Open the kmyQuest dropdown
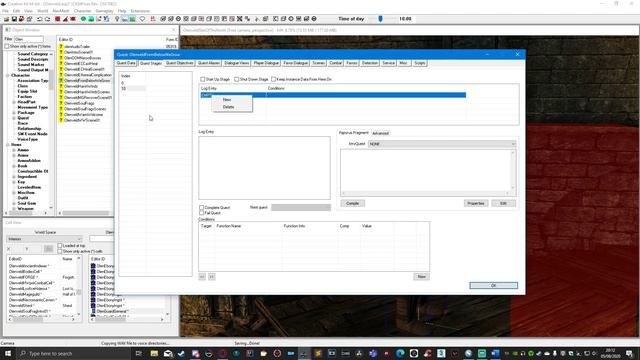The height and width of the screenshot is (360, 640). pos(442,144)
